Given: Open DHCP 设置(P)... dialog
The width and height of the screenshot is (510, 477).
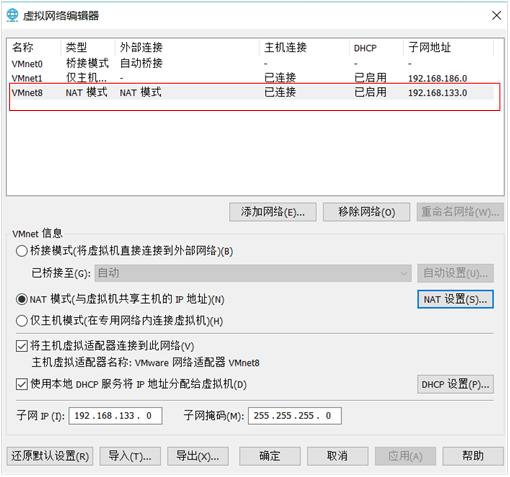Looking at the screenshot, I should [x=455, y=384].
